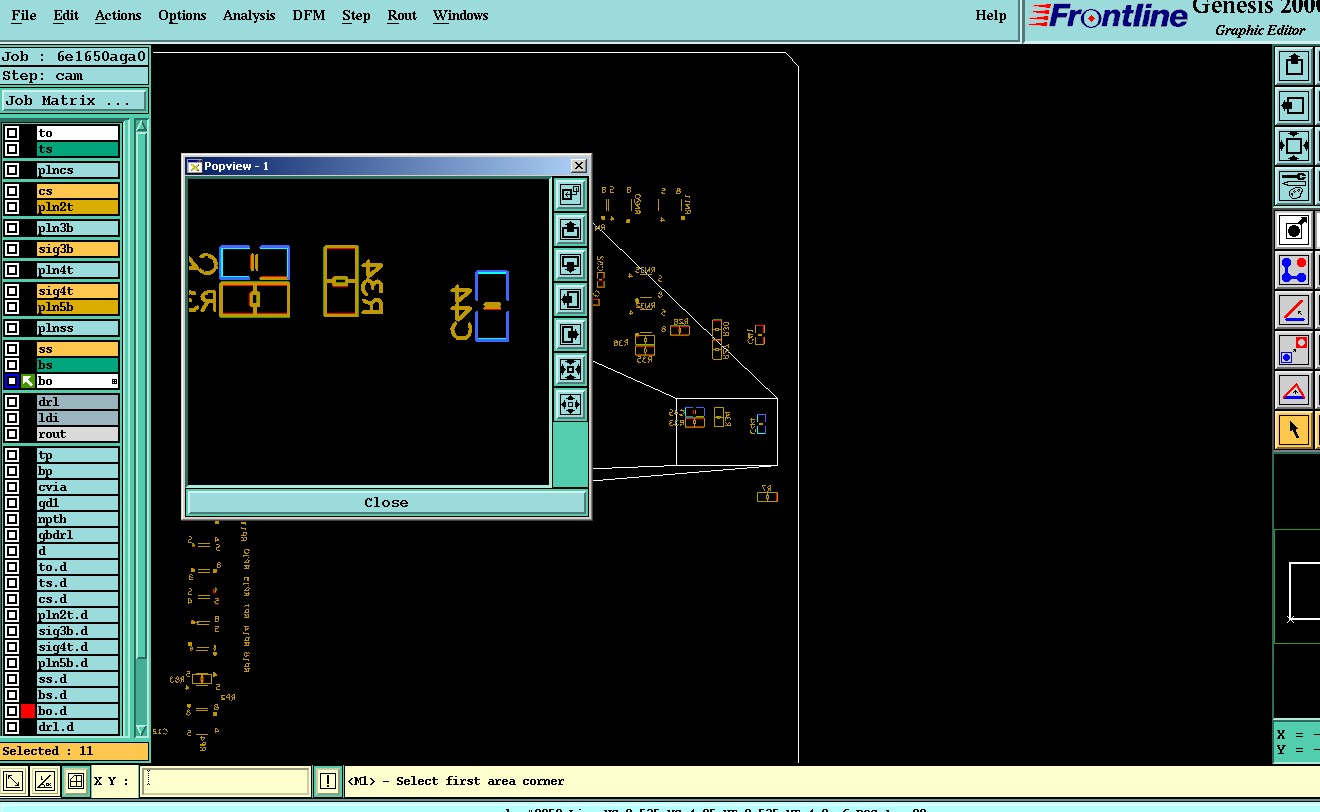1320x812 pixels.
Task: Select the black circle feature-add tool
Action: click(1294, 231)
